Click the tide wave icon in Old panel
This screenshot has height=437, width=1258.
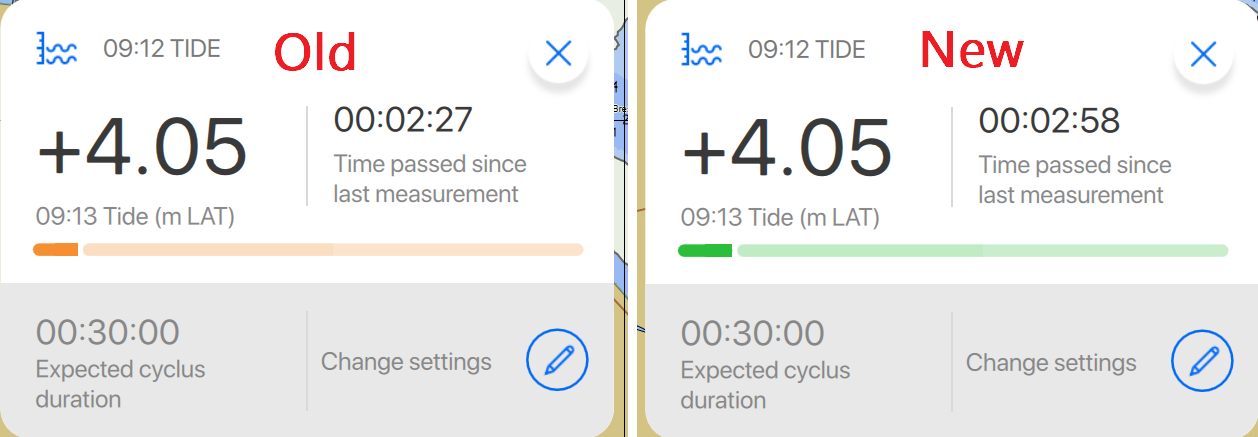click(x=57, y=48)
